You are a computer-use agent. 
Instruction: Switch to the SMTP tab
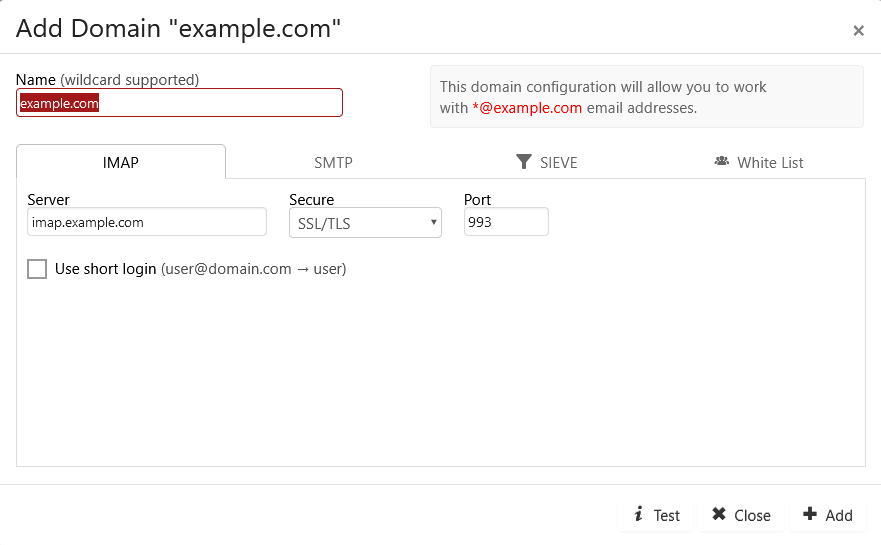(333, 162)
